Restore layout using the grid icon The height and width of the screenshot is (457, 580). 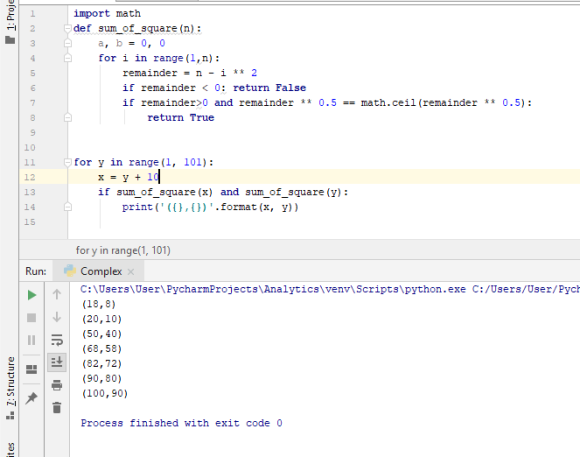click(x=32, y=369)
